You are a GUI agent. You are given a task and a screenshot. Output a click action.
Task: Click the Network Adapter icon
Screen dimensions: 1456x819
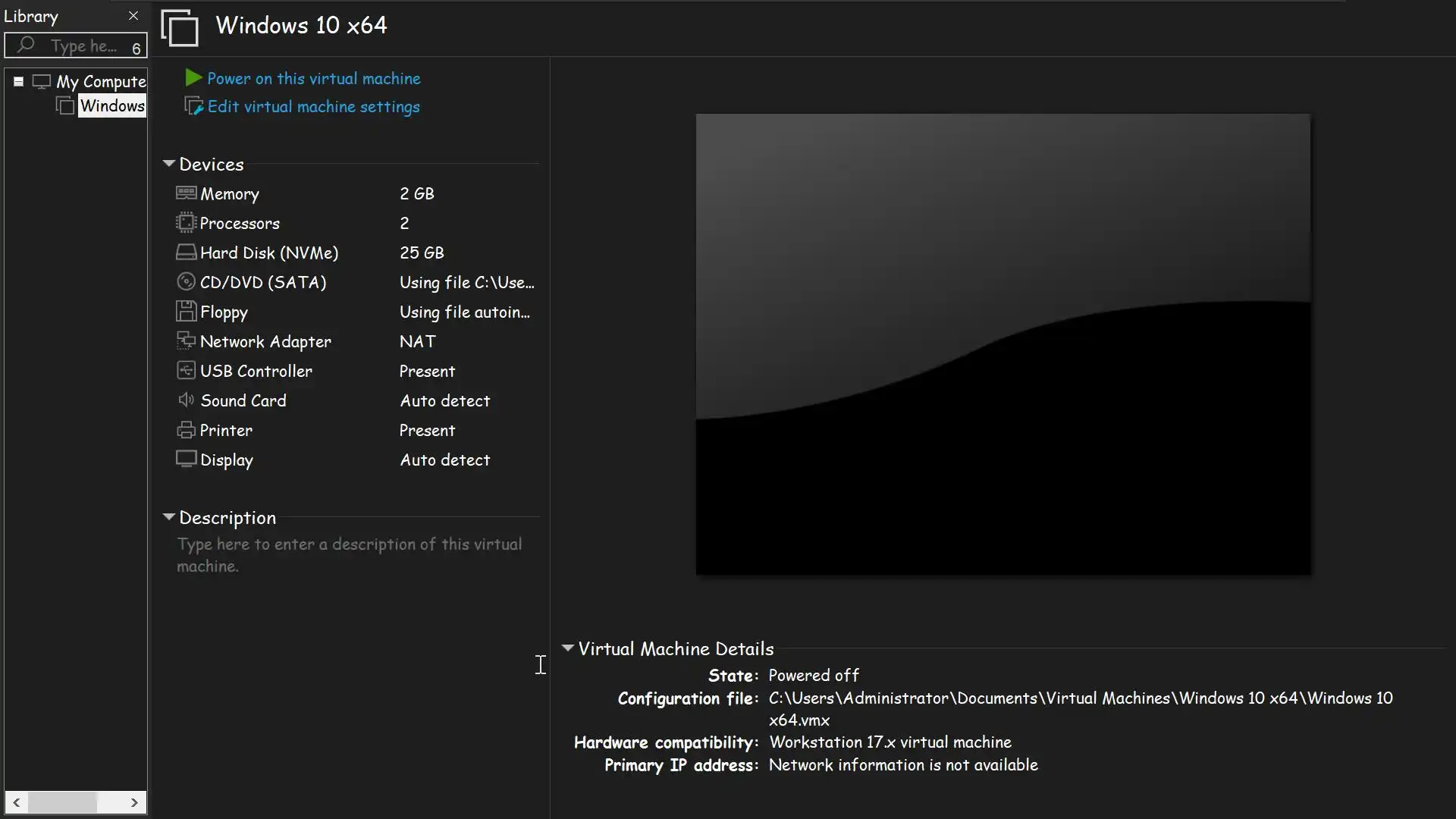point(186,341)
